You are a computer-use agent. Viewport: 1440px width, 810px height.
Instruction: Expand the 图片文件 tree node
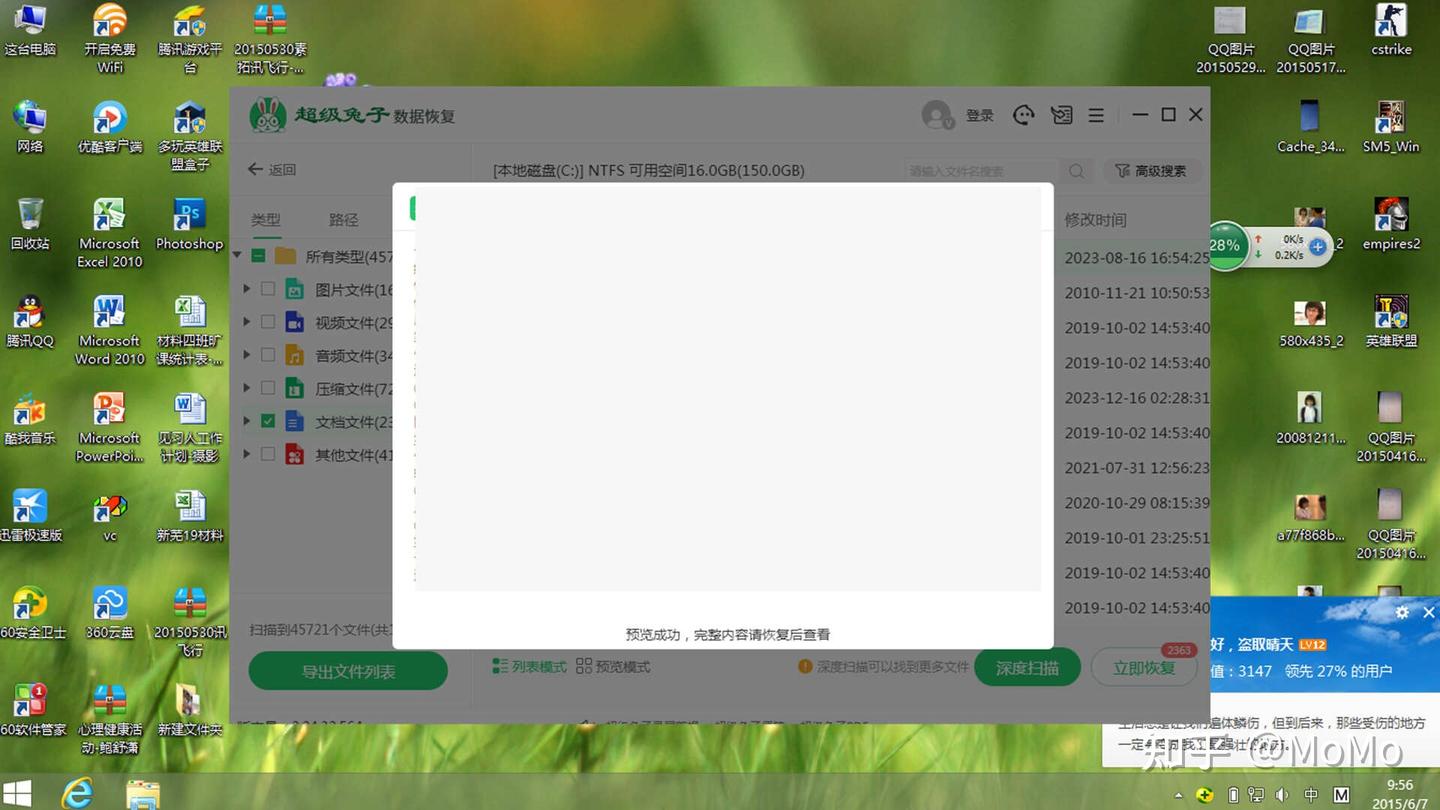248,289
